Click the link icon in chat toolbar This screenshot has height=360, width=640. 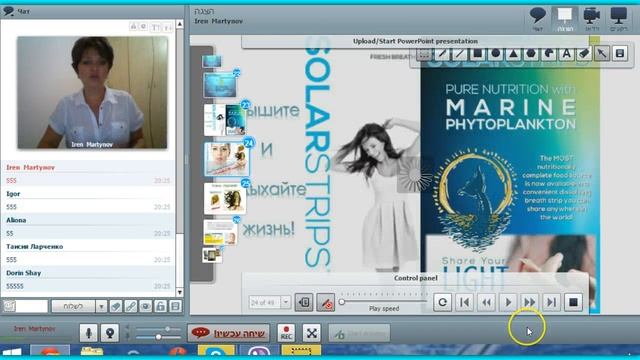tap(131, 306)
